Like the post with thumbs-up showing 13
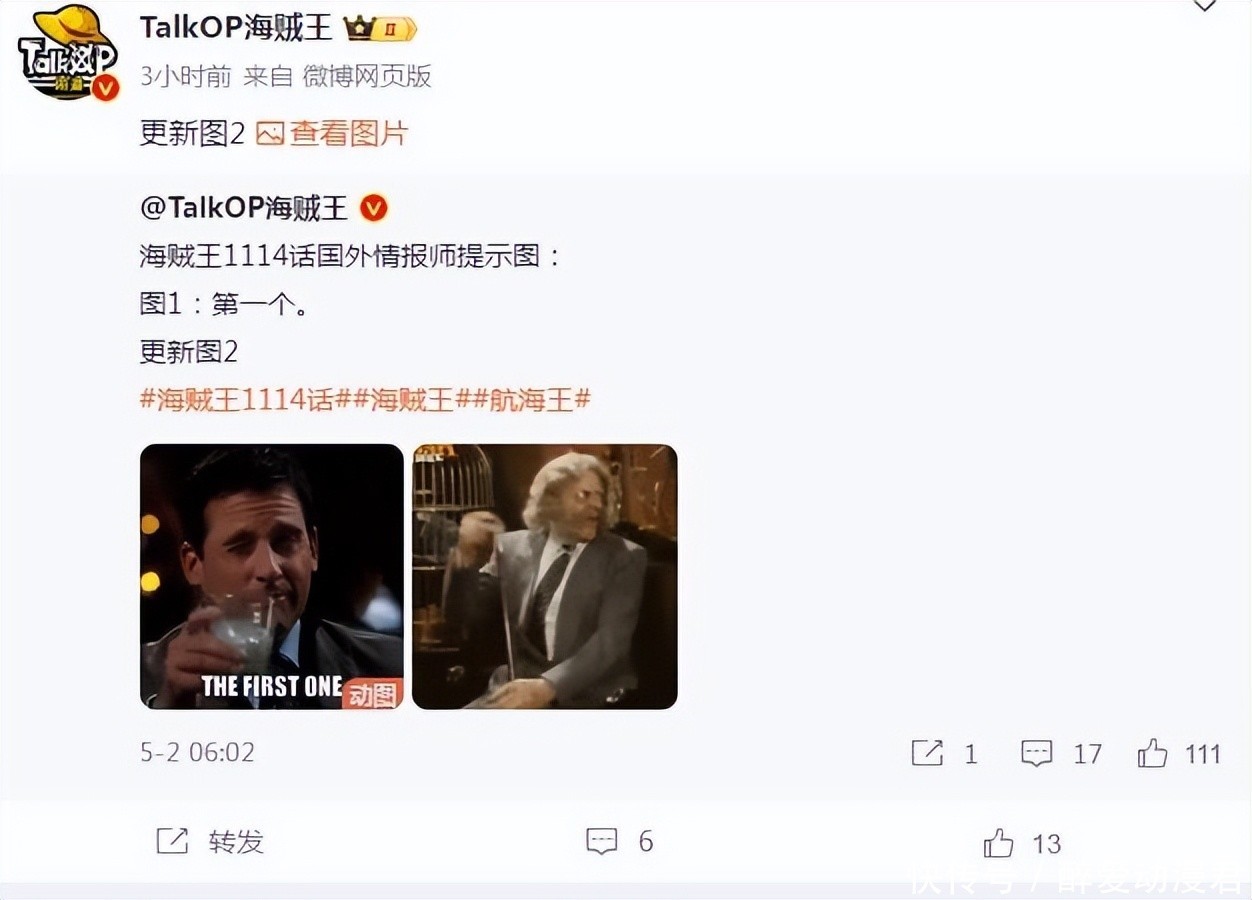 pyautogui.click(x=999, y=843)
